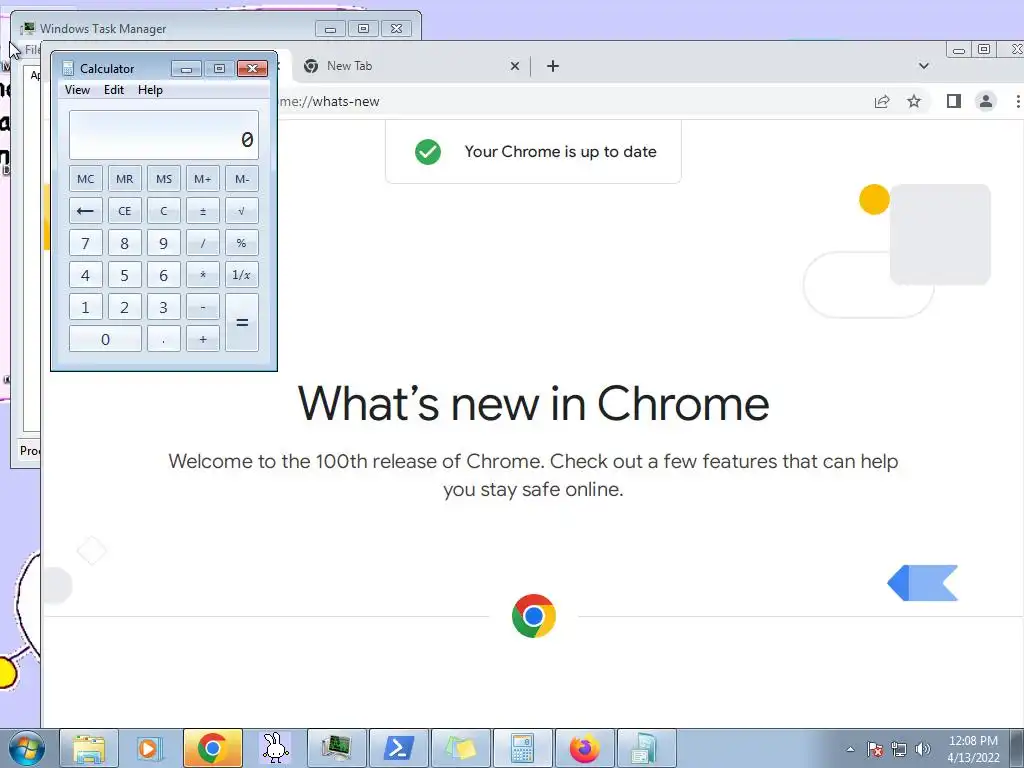Screen dimensions: 1024x768
Task: Click digit 9 in Calculator
Action: [x=163, y=243]
